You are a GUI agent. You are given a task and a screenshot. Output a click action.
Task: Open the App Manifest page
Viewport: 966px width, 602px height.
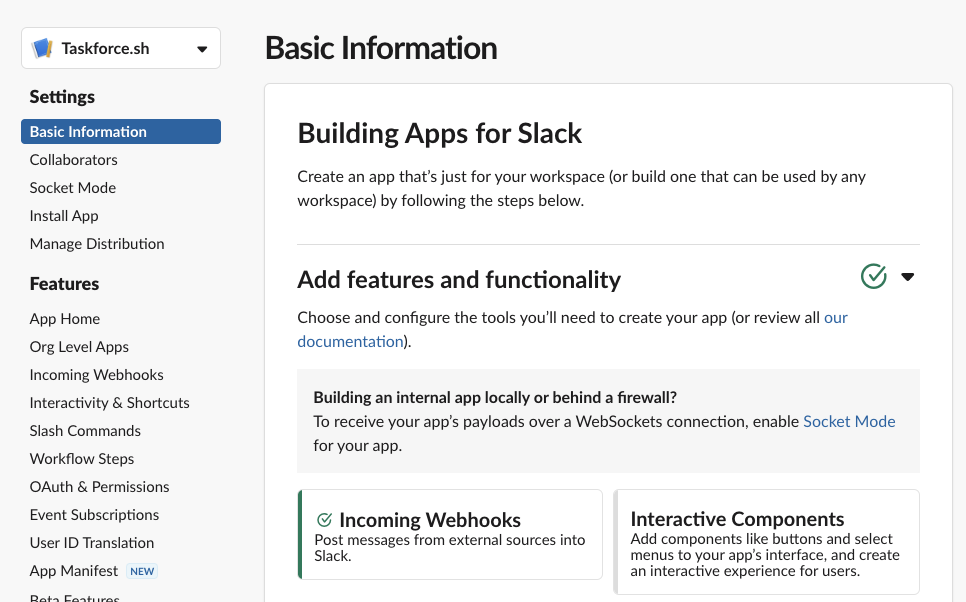[75, 571]
